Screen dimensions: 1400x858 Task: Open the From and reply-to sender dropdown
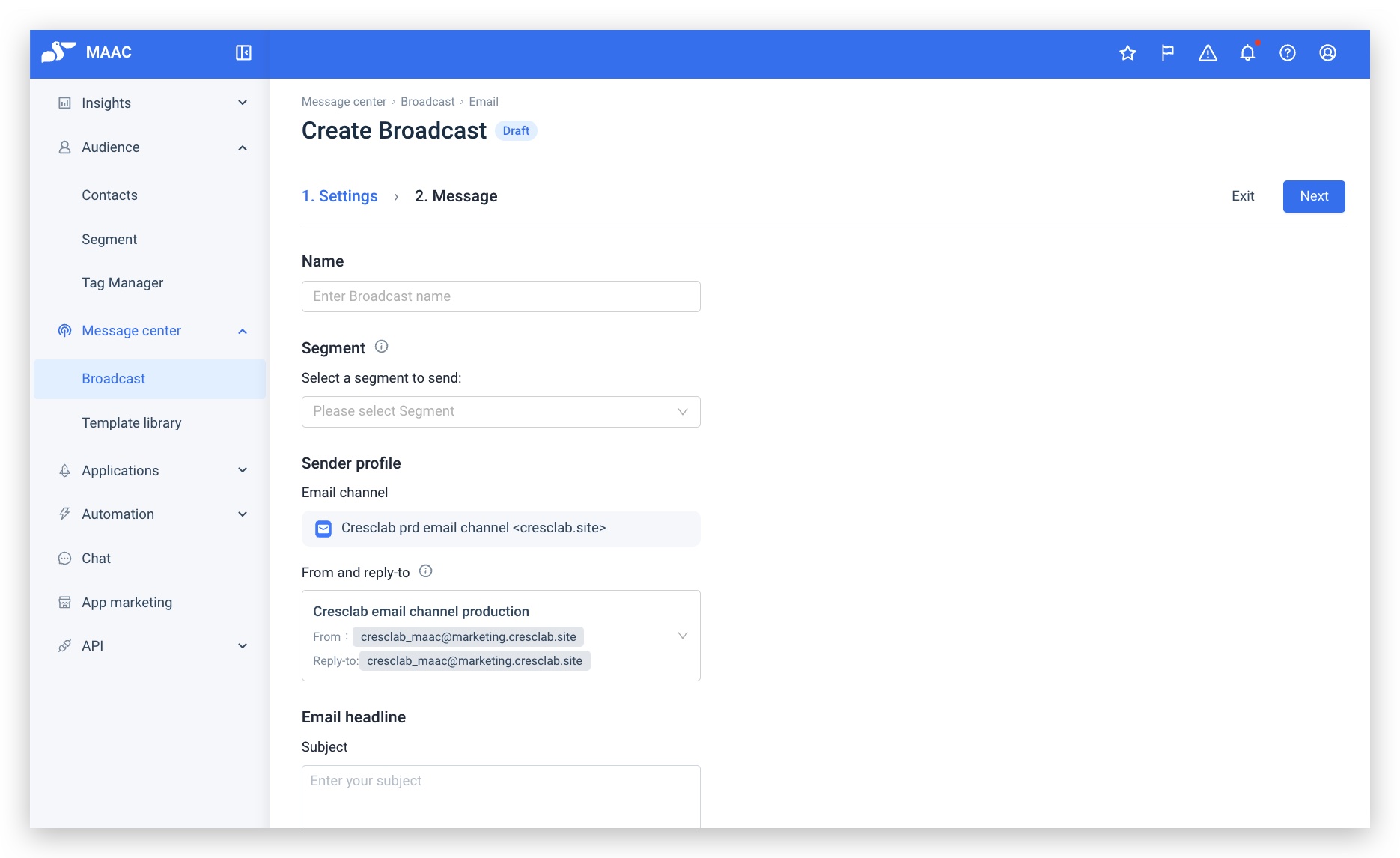coord(501,636)
